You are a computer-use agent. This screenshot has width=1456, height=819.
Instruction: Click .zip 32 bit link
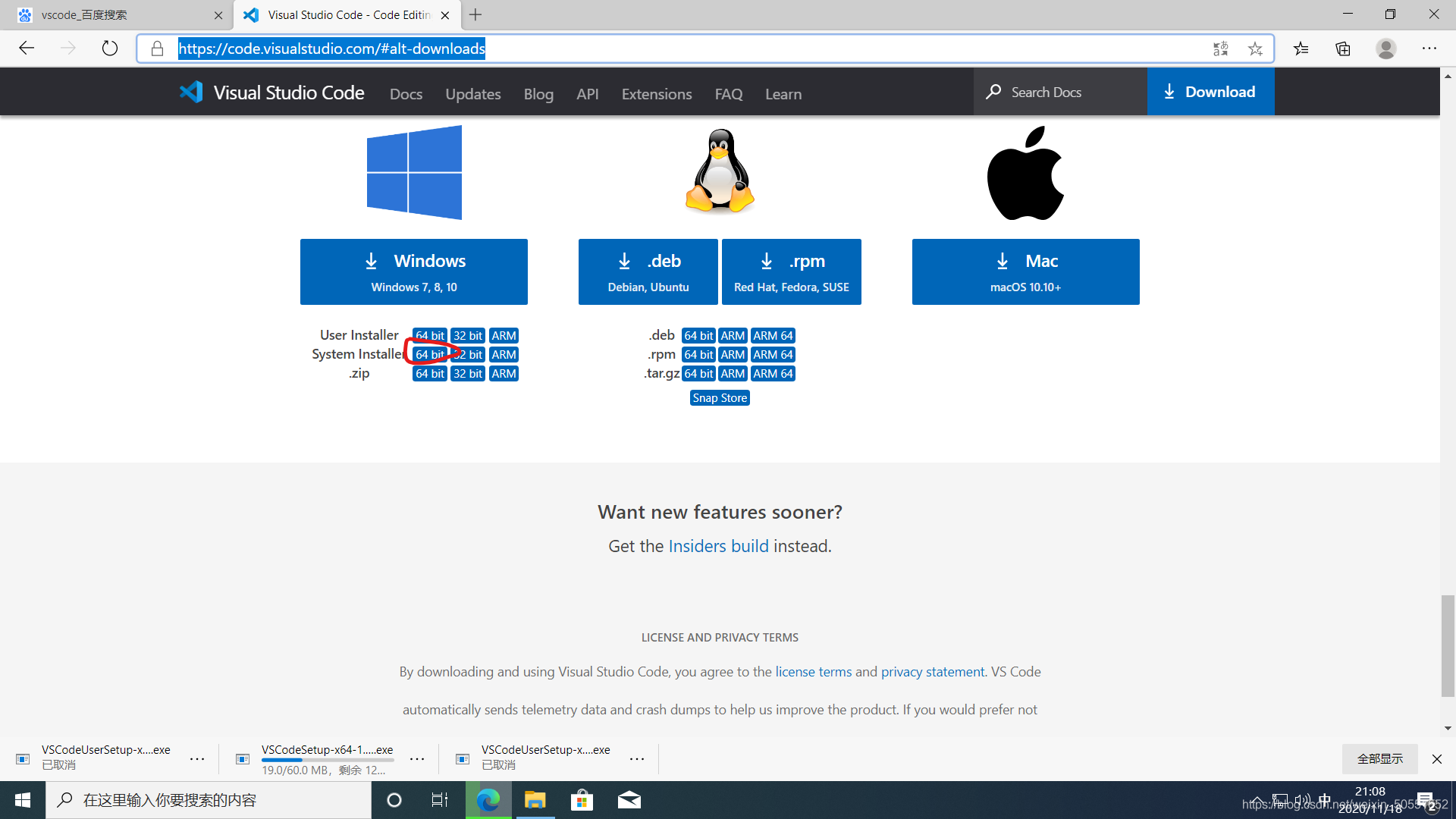[468, 373]
